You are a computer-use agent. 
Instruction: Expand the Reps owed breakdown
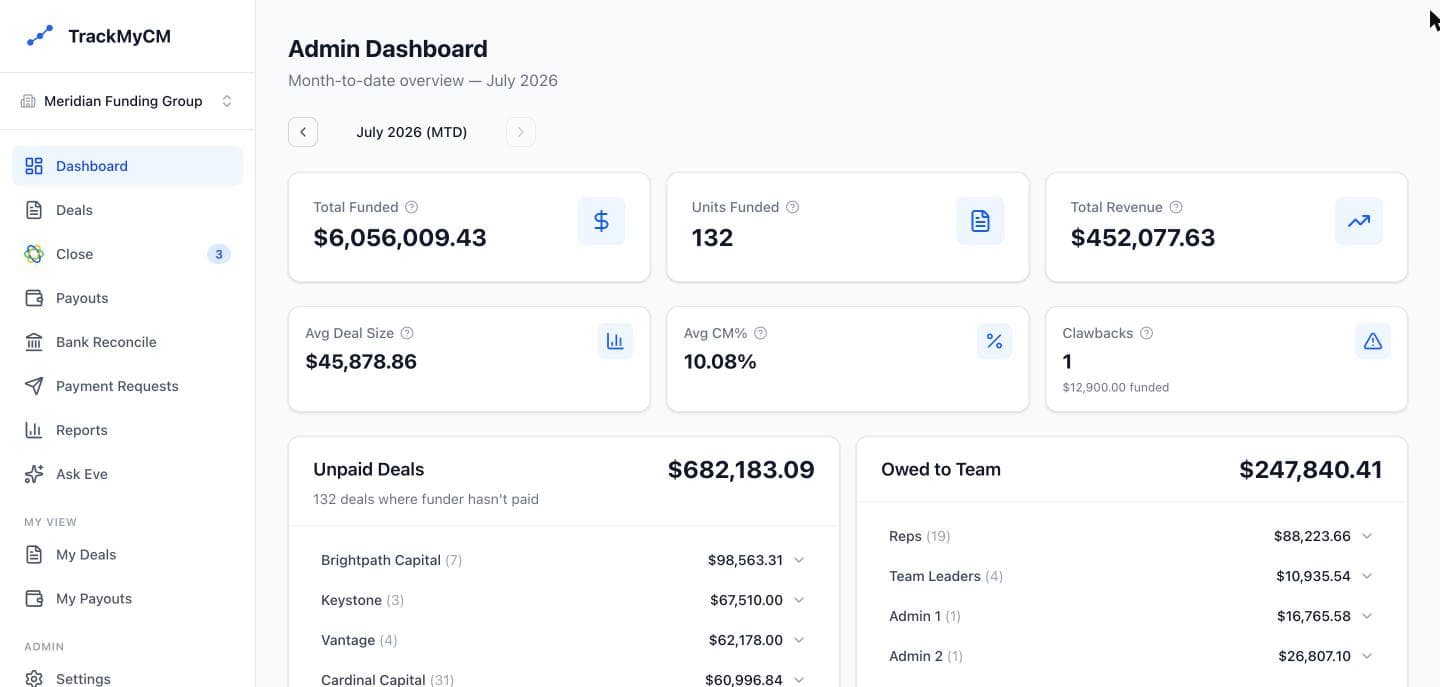(x=1131, y=536)
